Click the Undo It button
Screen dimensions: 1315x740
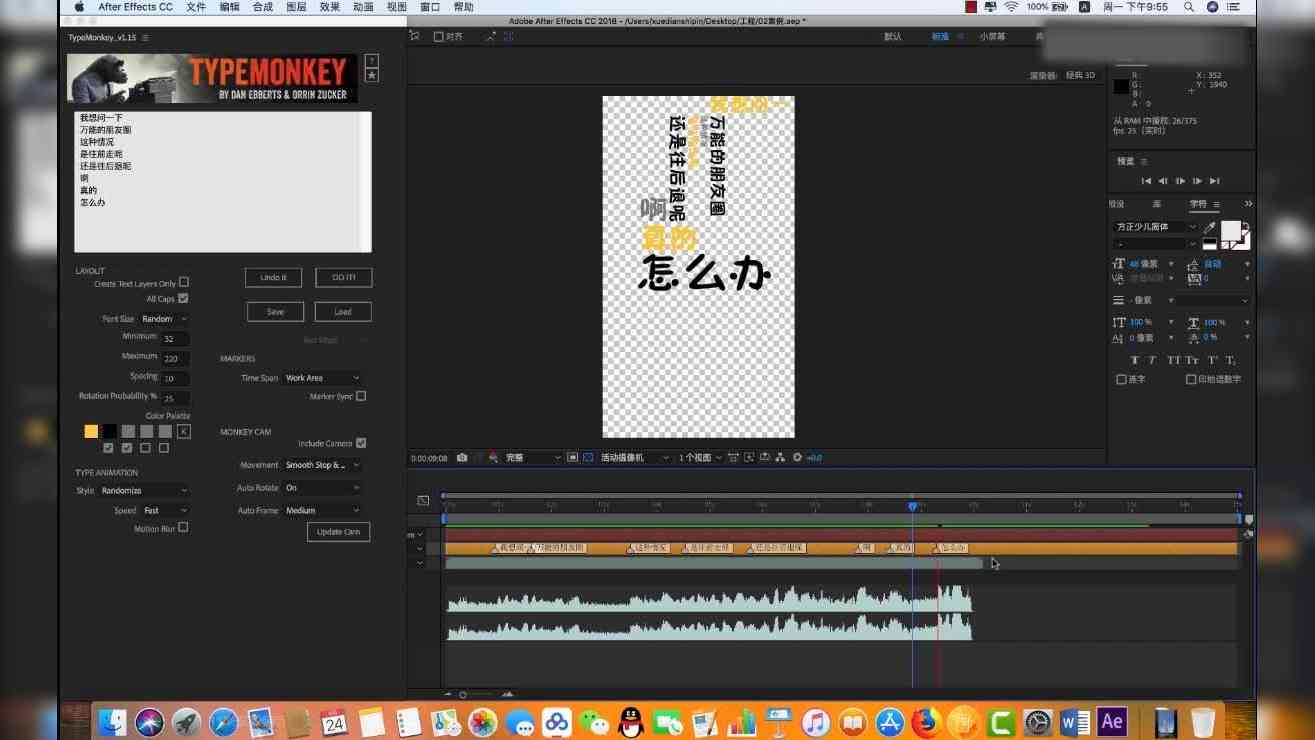coord(274,277)
